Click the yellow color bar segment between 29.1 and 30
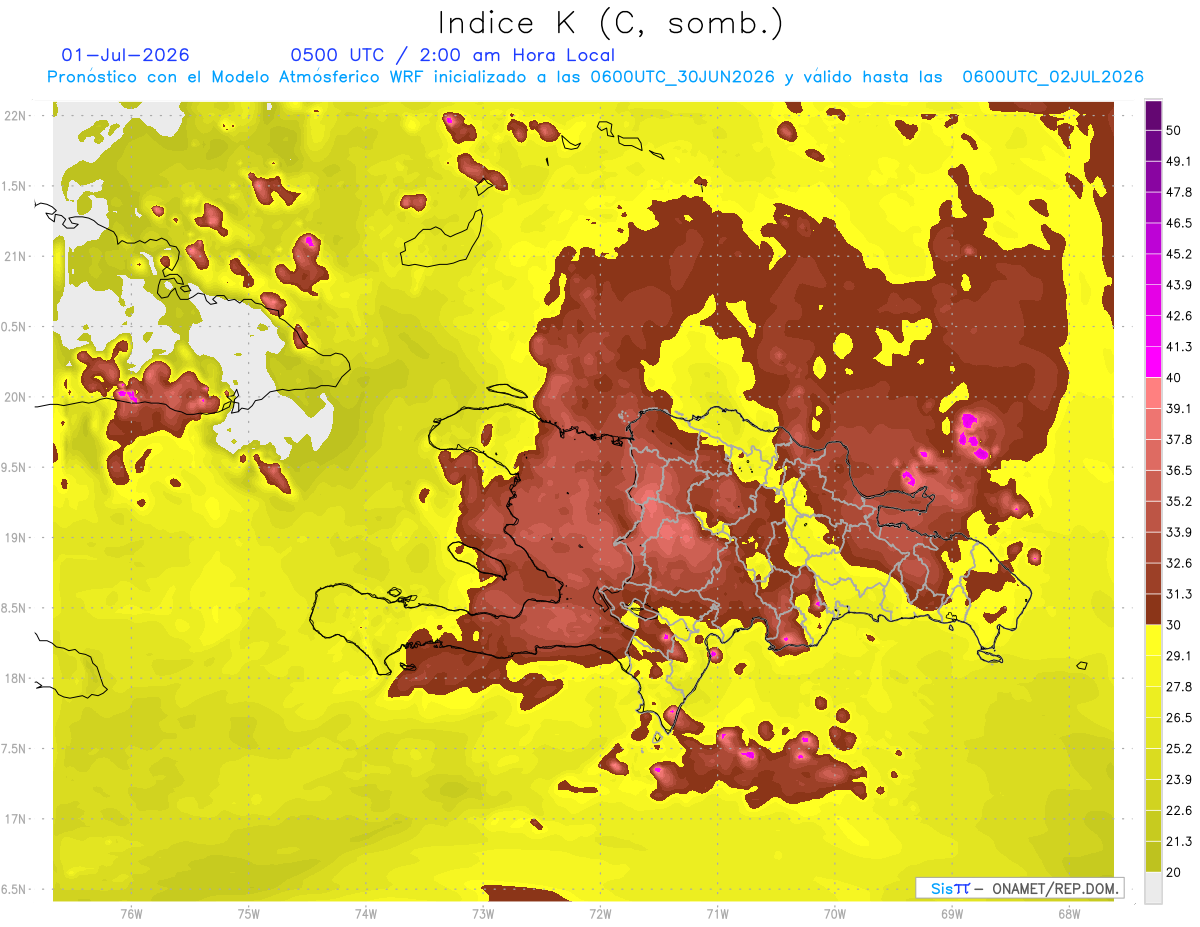The width and height of the screenshot is (1200, 927). pyautogui.click(x=1153, y=640)
